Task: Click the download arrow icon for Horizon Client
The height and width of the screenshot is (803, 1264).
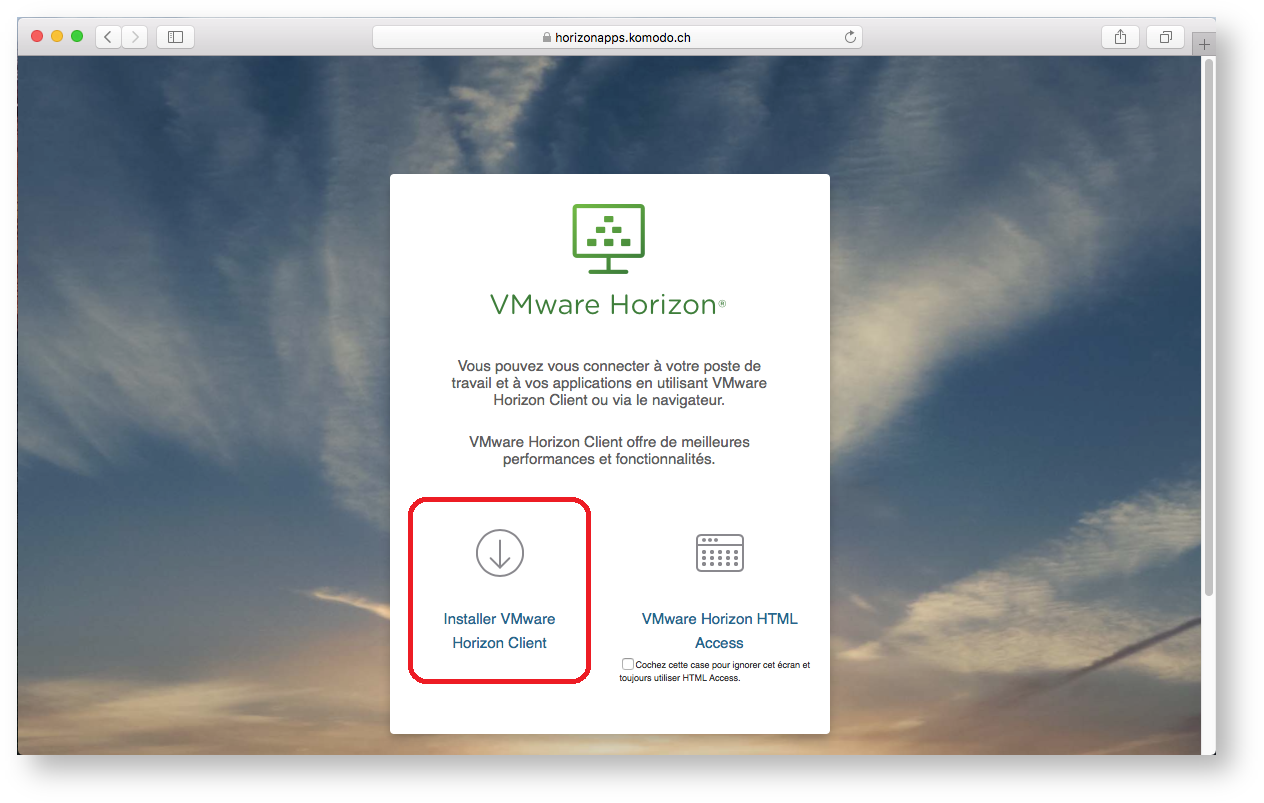Action: pyautogui.click(x=500, y=552)
